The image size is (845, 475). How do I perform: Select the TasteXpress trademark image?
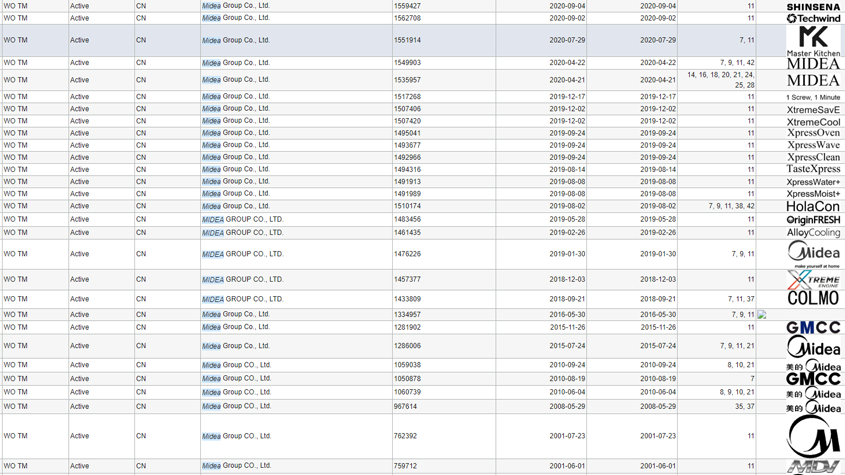coord(813,170)
